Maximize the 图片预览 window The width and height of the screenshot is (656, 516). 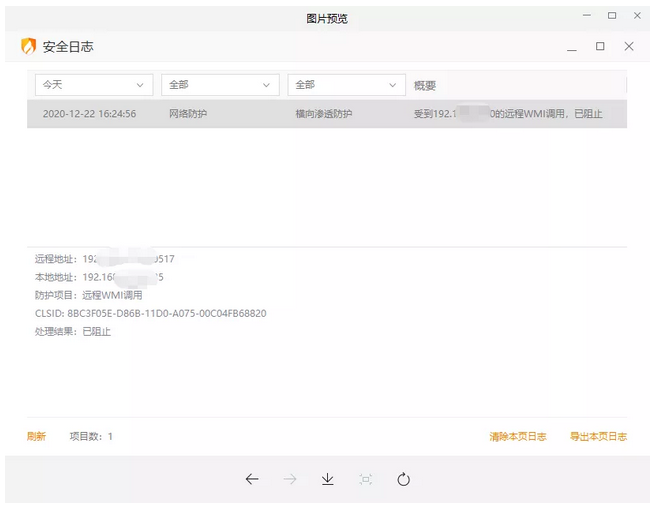611,16
